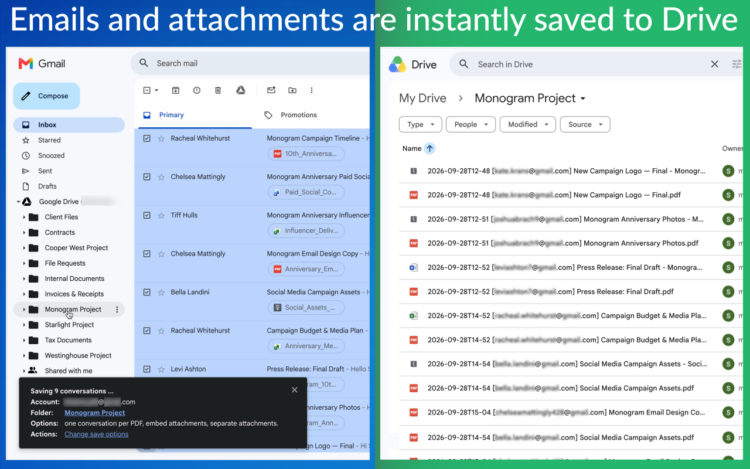The image size is (750, 469).
Task: Click the Gmail search mail field
Action: pyautogui.click(x=251, y=63)
